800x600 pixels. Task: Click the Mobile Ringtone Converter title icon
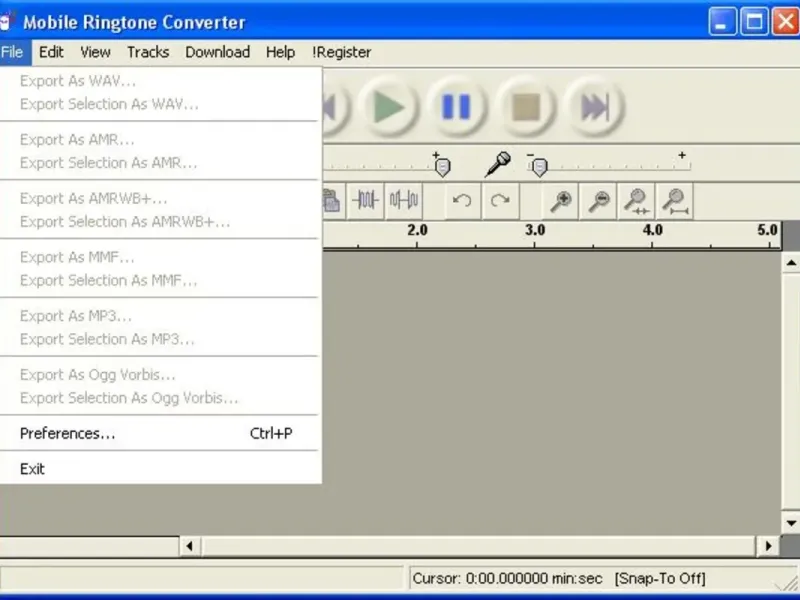tap(6, 22)
